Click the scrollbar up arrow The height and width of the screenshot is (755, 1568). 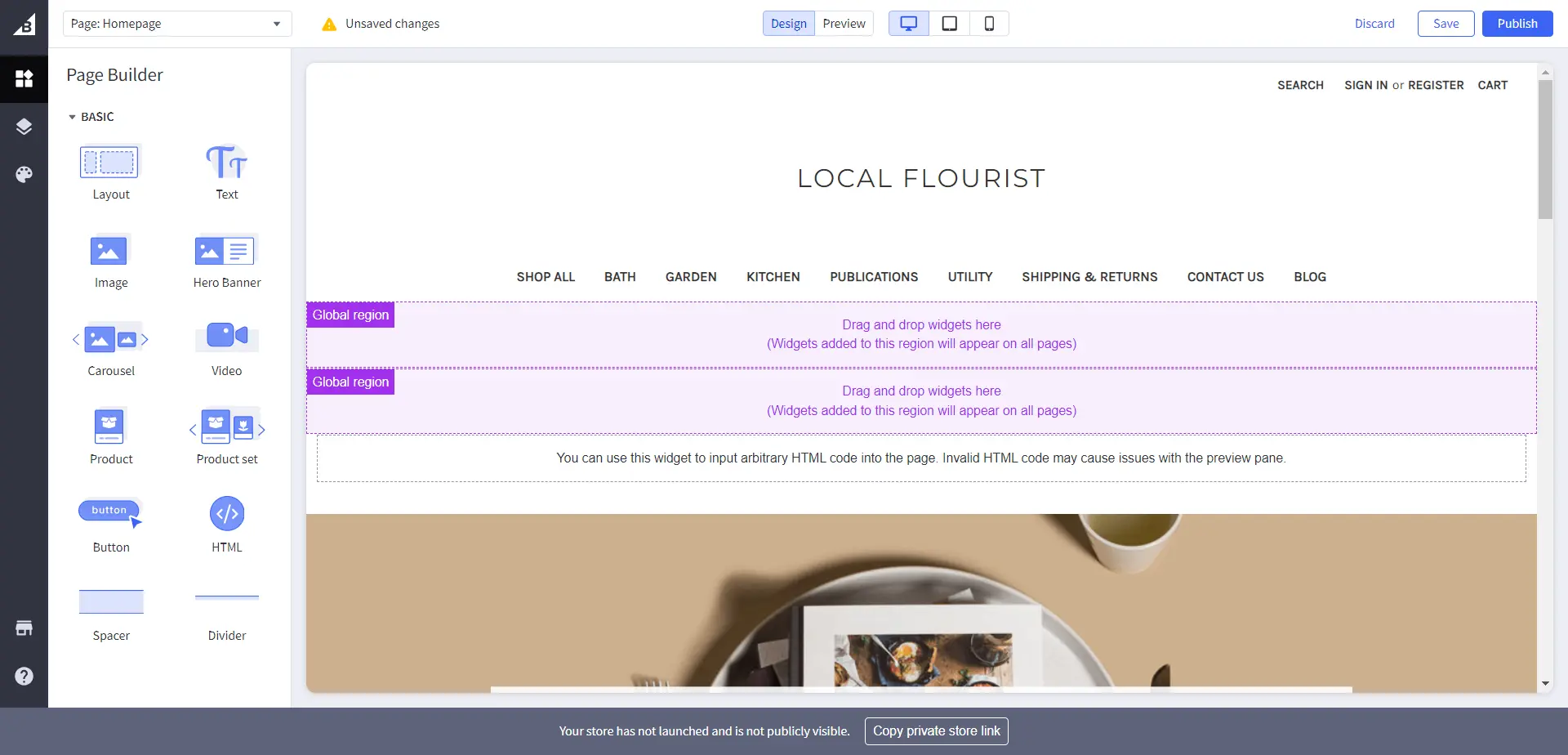tap(1545, 73)
